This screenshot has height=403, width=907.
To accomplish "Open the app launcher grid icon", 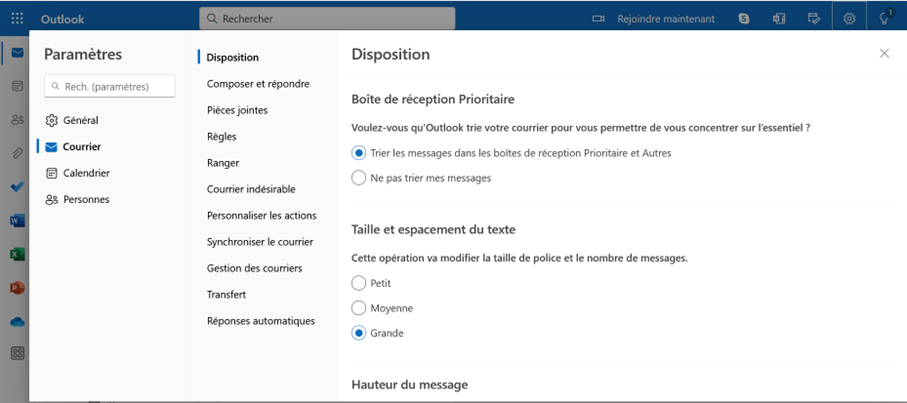I will pos(17,19).
